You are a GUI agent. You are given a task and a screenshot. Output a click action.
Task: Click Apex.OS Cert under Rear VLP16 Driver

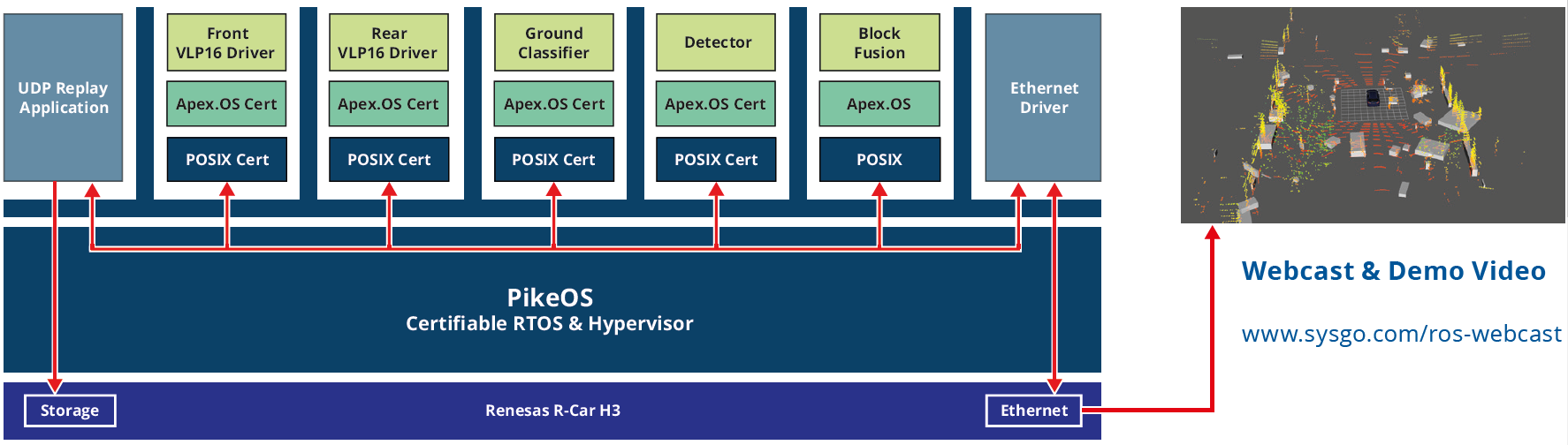tap(389, 103)
